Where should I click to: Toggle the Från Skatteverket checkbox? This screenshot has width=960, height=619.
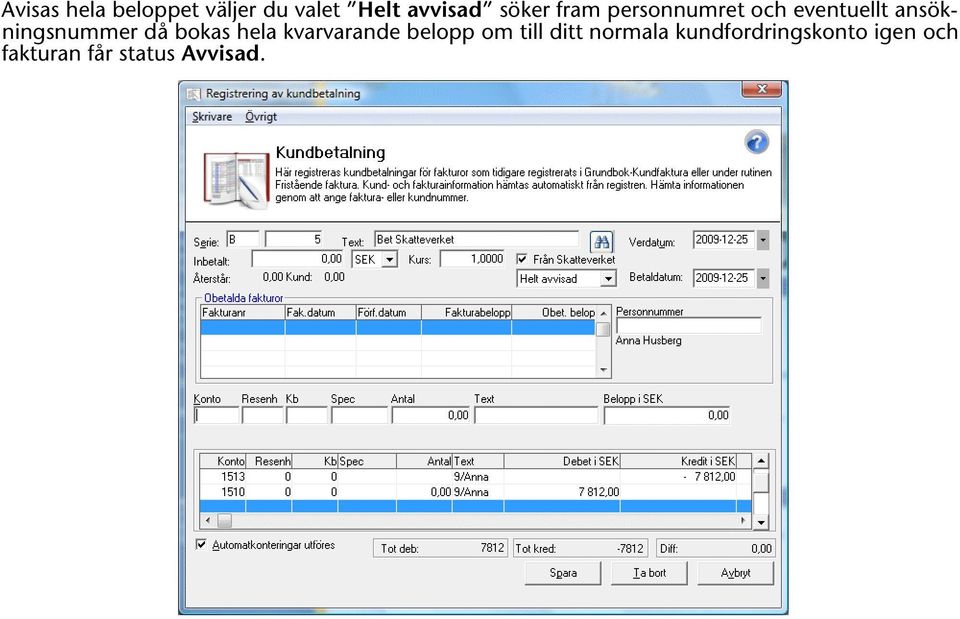(x=522, y=259)
